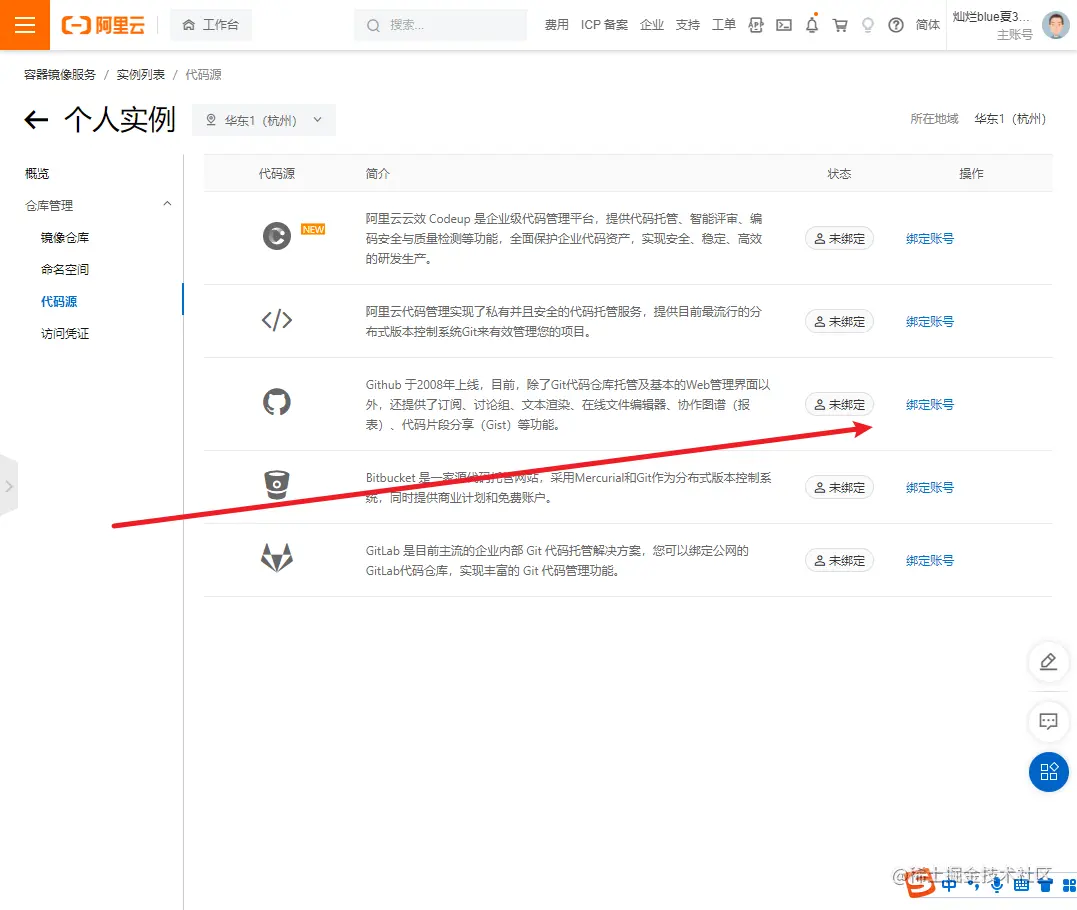Click 未绑定 status for Bitbucket
Image resolution: width=1077 pixels, height=910 pixels.
click(839, 488)
